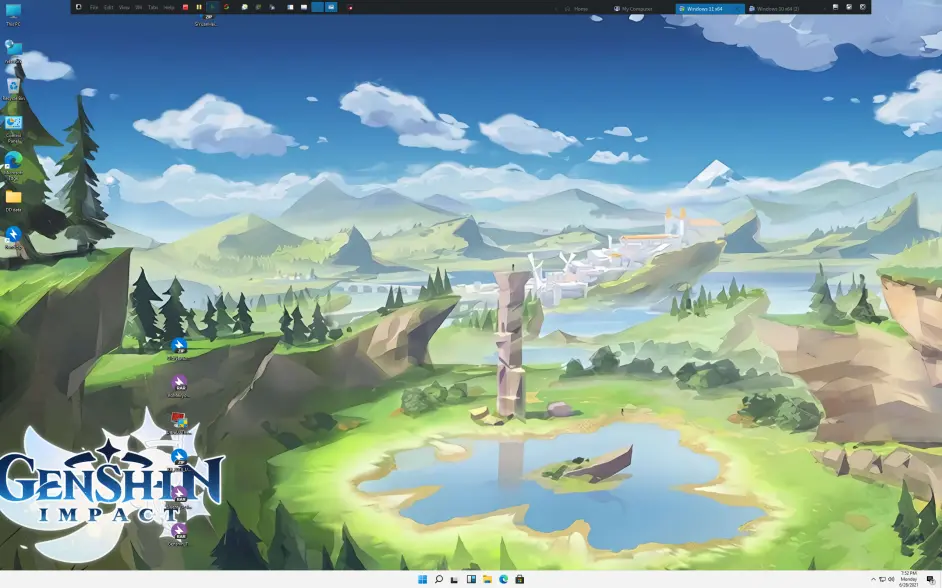Screen dimensions: 942x588
Task: Open the manage snapshots icon
Action: pos(272,7)
